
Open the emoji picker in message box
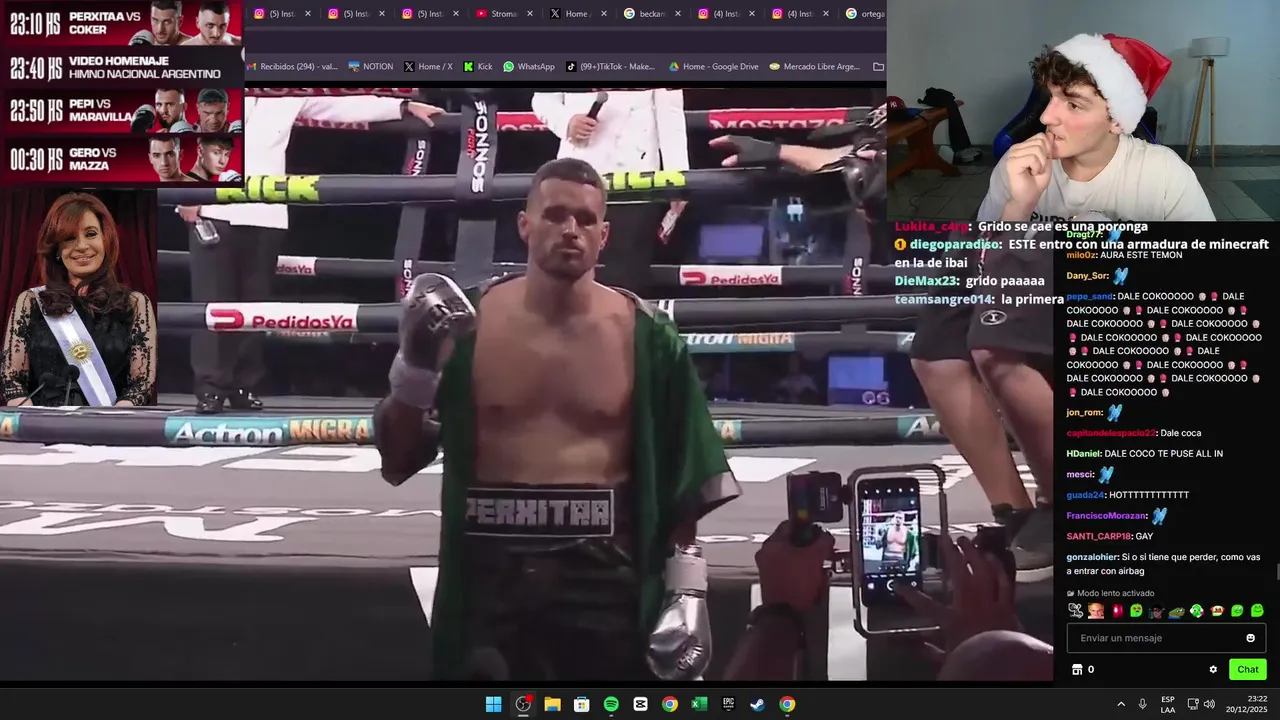[x=1250, y=638]
